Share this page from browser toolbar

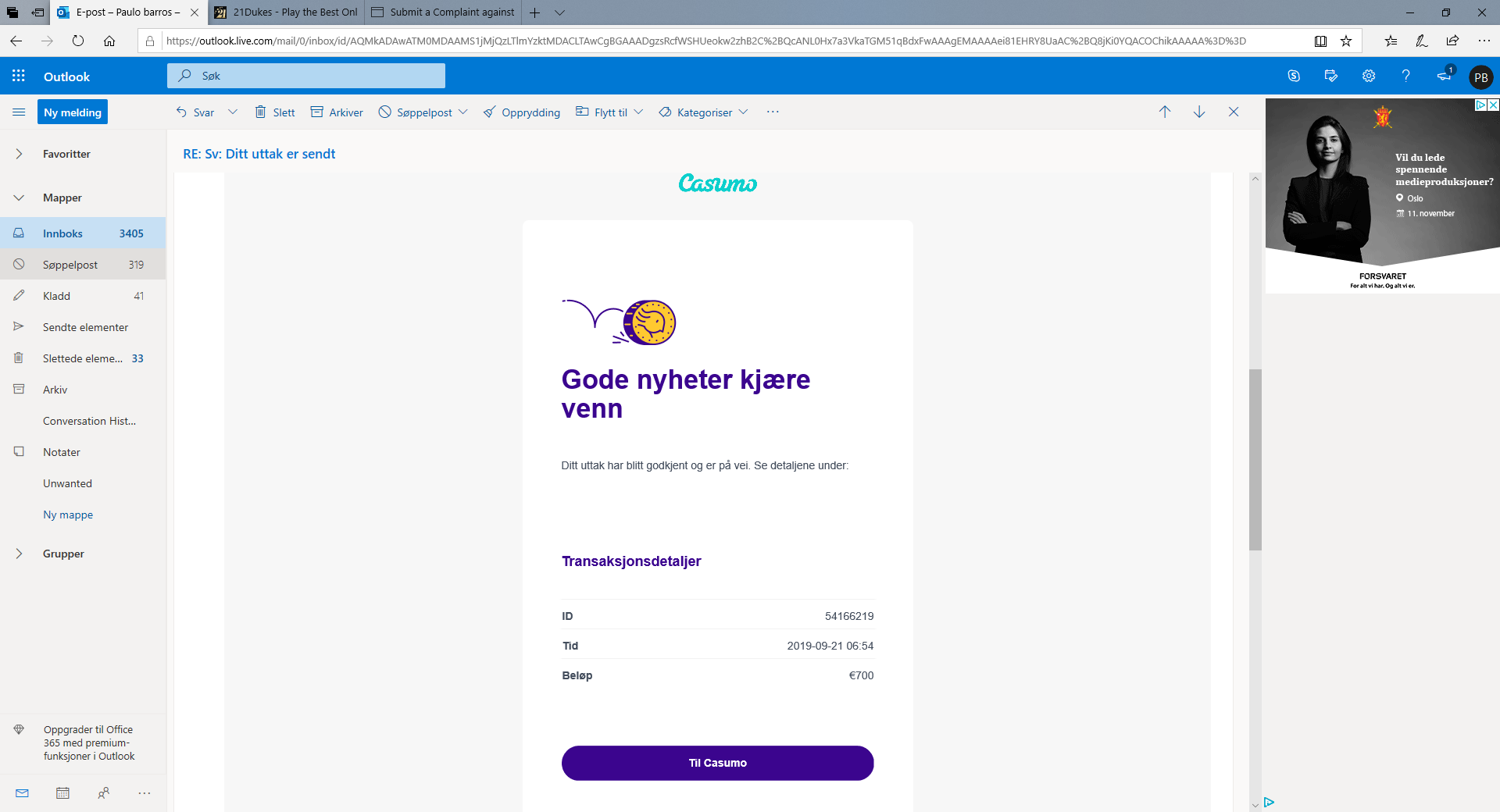point(1452,41)
